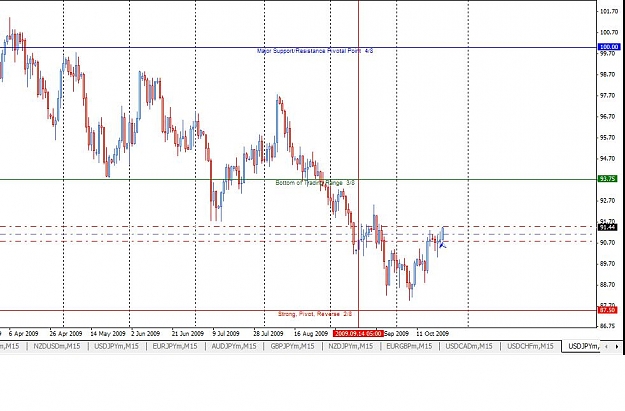This screenshot has width=625, height=411.
Task: Click the 2 Jun 2009 date label
Action: (x=145, y=334)
